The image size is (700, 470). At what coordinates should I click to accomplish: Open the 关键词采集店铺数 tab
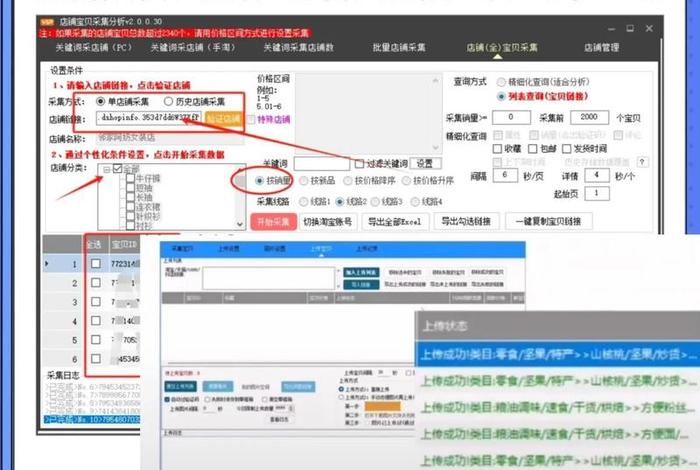pyautogui.click(x=298, y=47)
